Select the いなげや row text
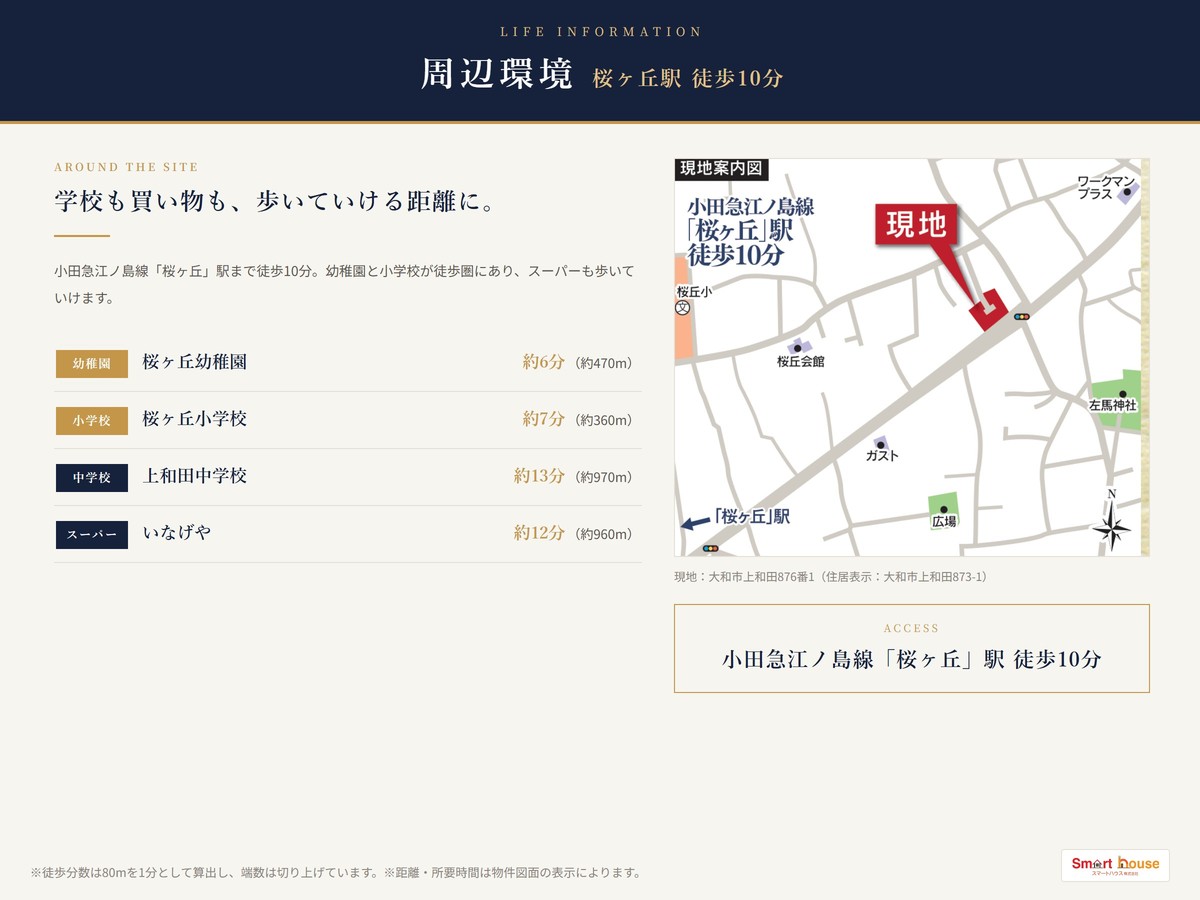This screenshot has height=900, width=1200. 177,533
